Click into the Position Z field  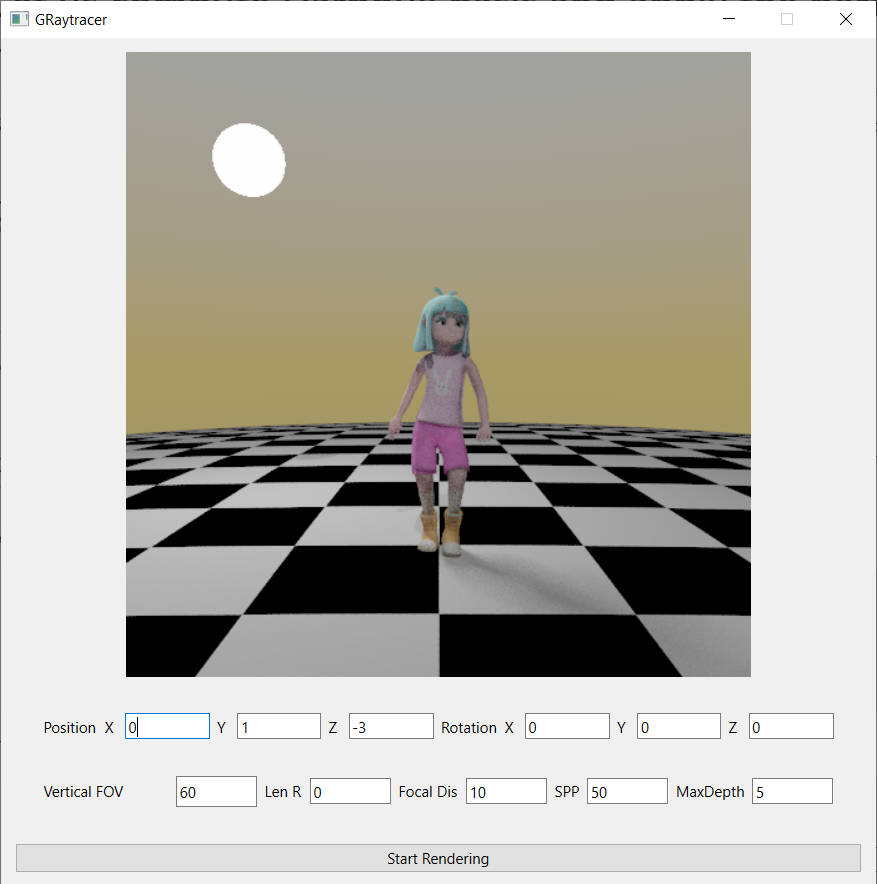(x=391, y=727)
